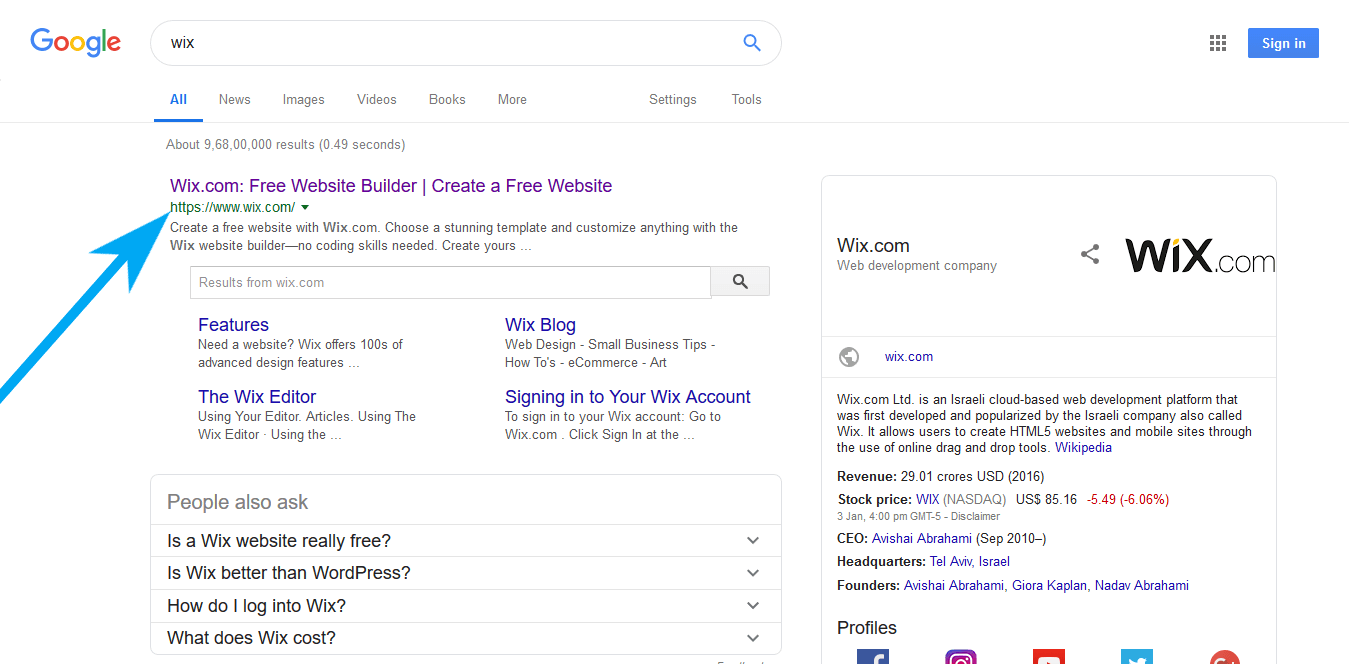Click the blue search magnifier icon
1349x664 pixels.
[752, 43]
